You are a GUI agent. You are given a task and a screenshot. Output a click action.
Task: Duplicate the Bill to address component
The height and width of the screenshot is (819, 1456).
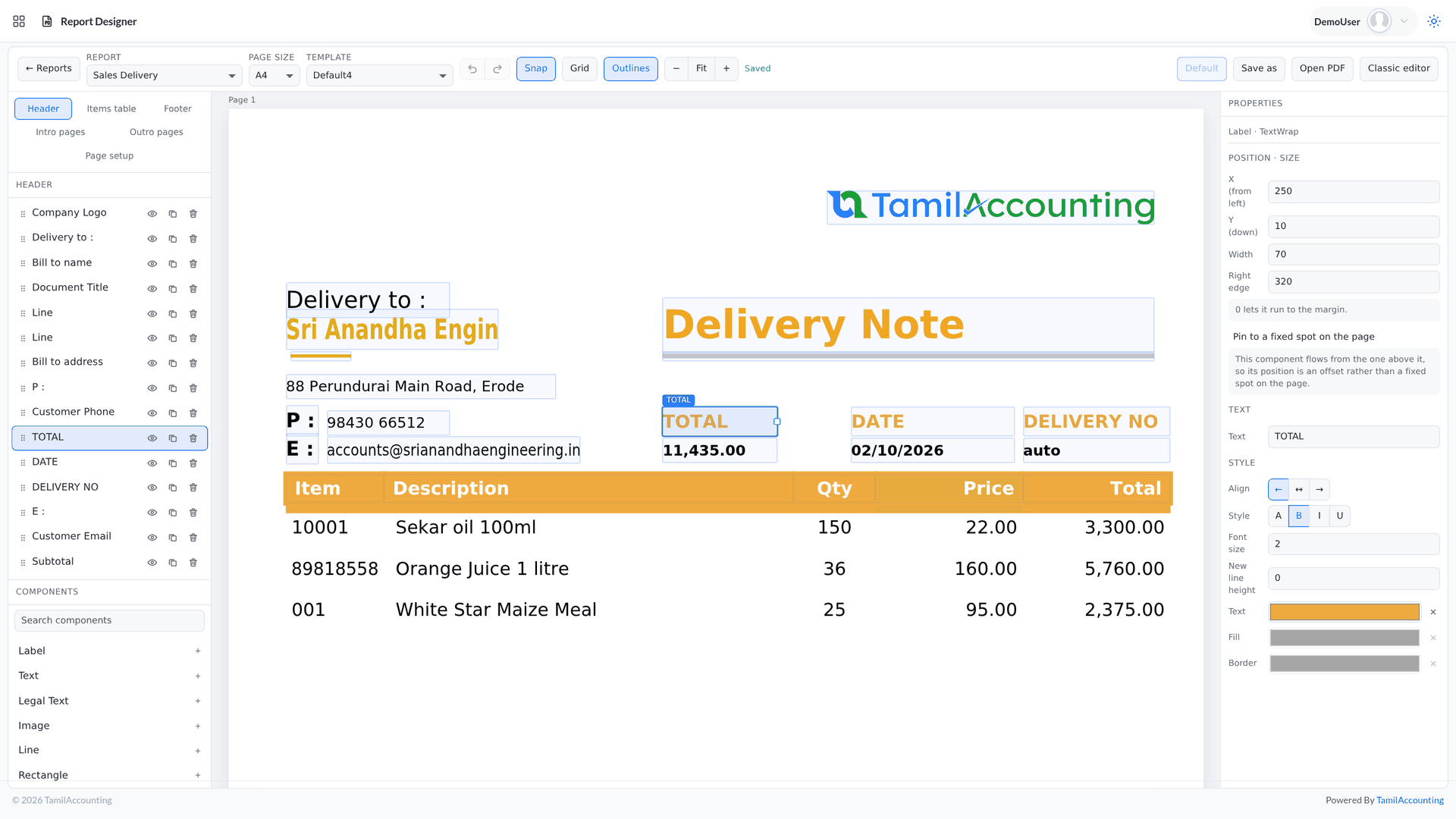pos(173,363)
